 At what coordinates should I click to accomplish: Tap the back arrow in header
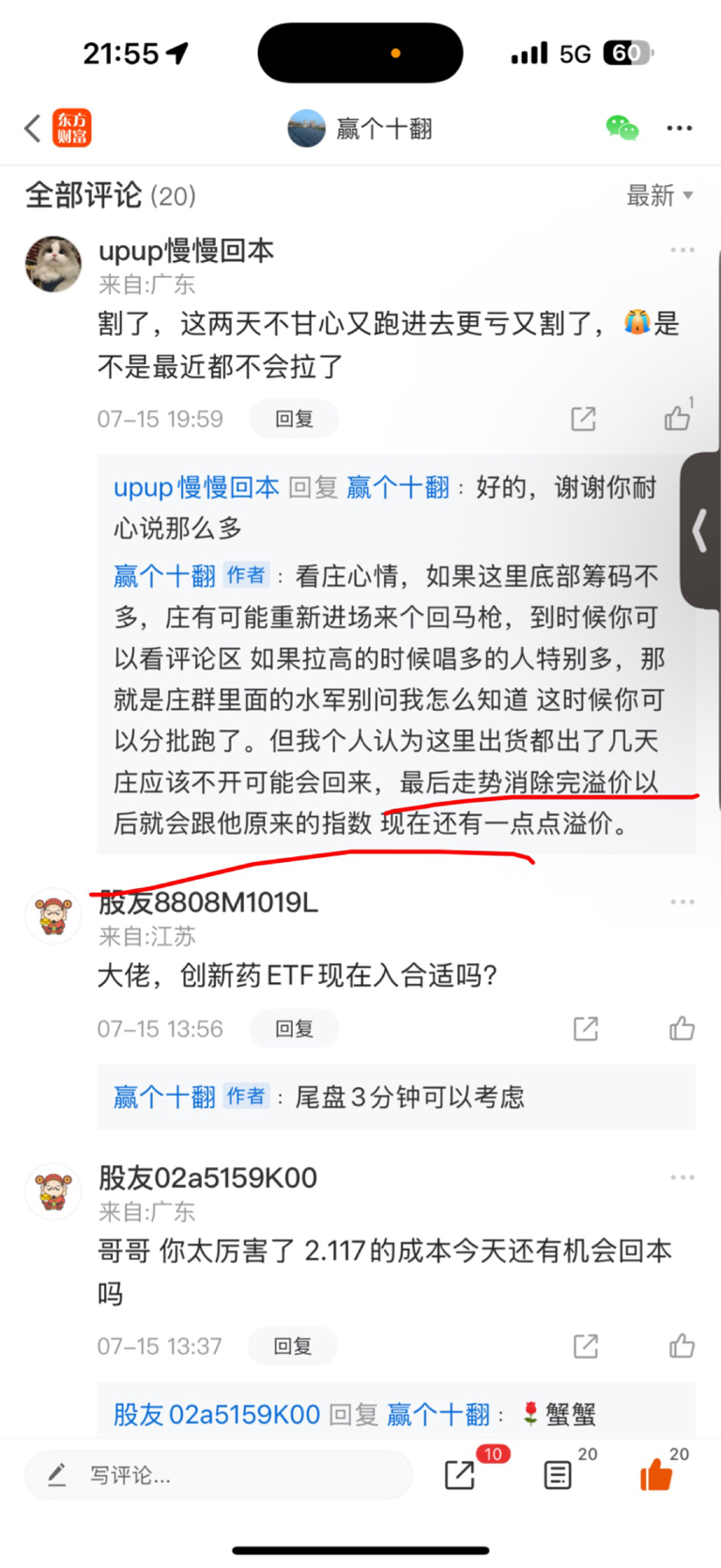(33, 128)
